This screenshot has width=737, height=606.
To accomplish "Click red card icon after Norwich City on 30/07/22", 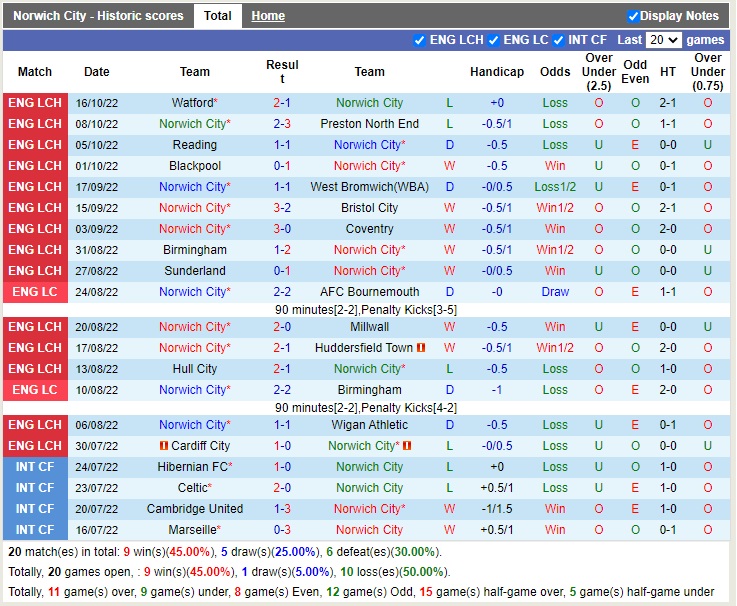I will tap(407, 446).
